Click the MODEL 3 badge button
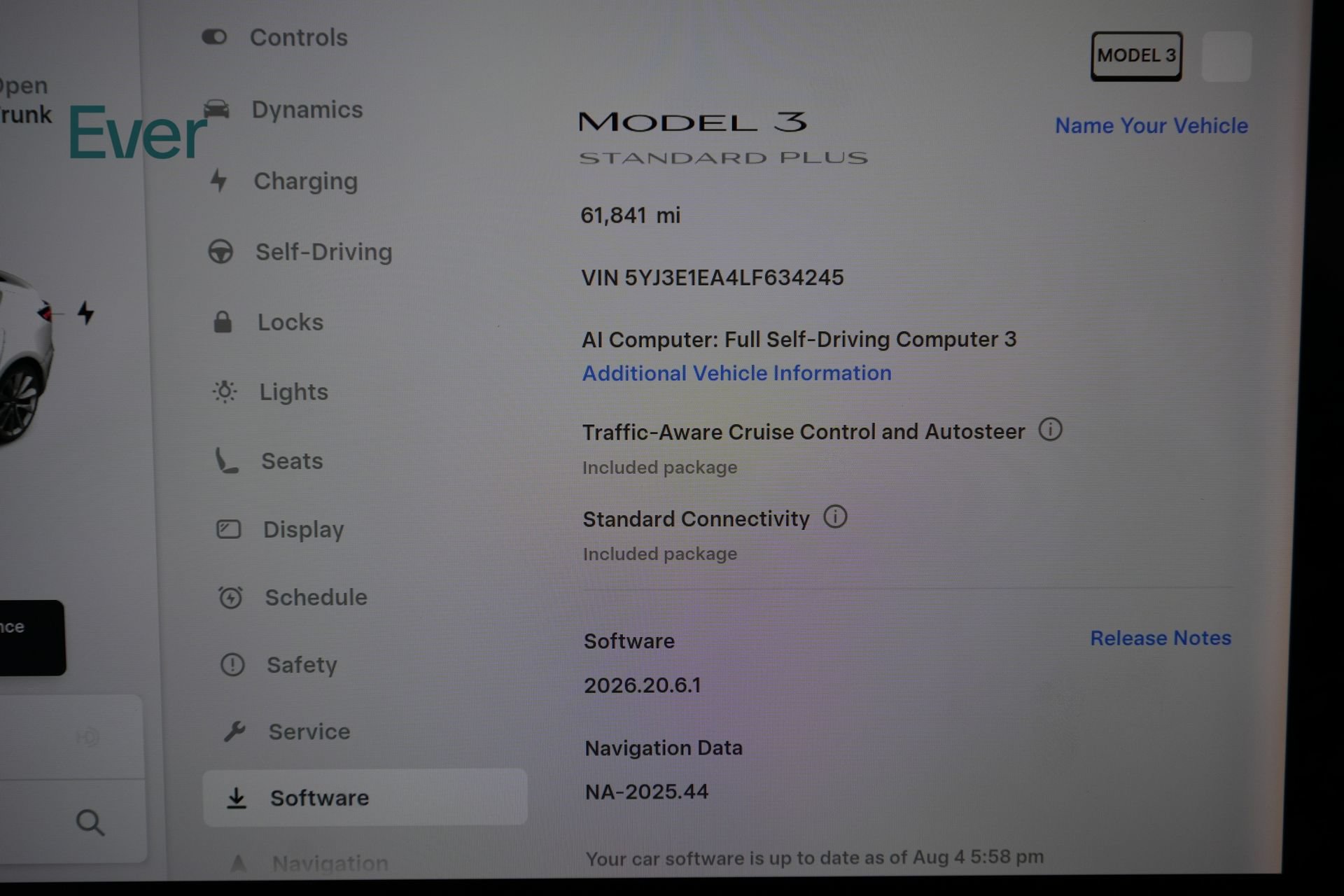The height and width of the screenshot is (896, 1344). point(1136,56)
